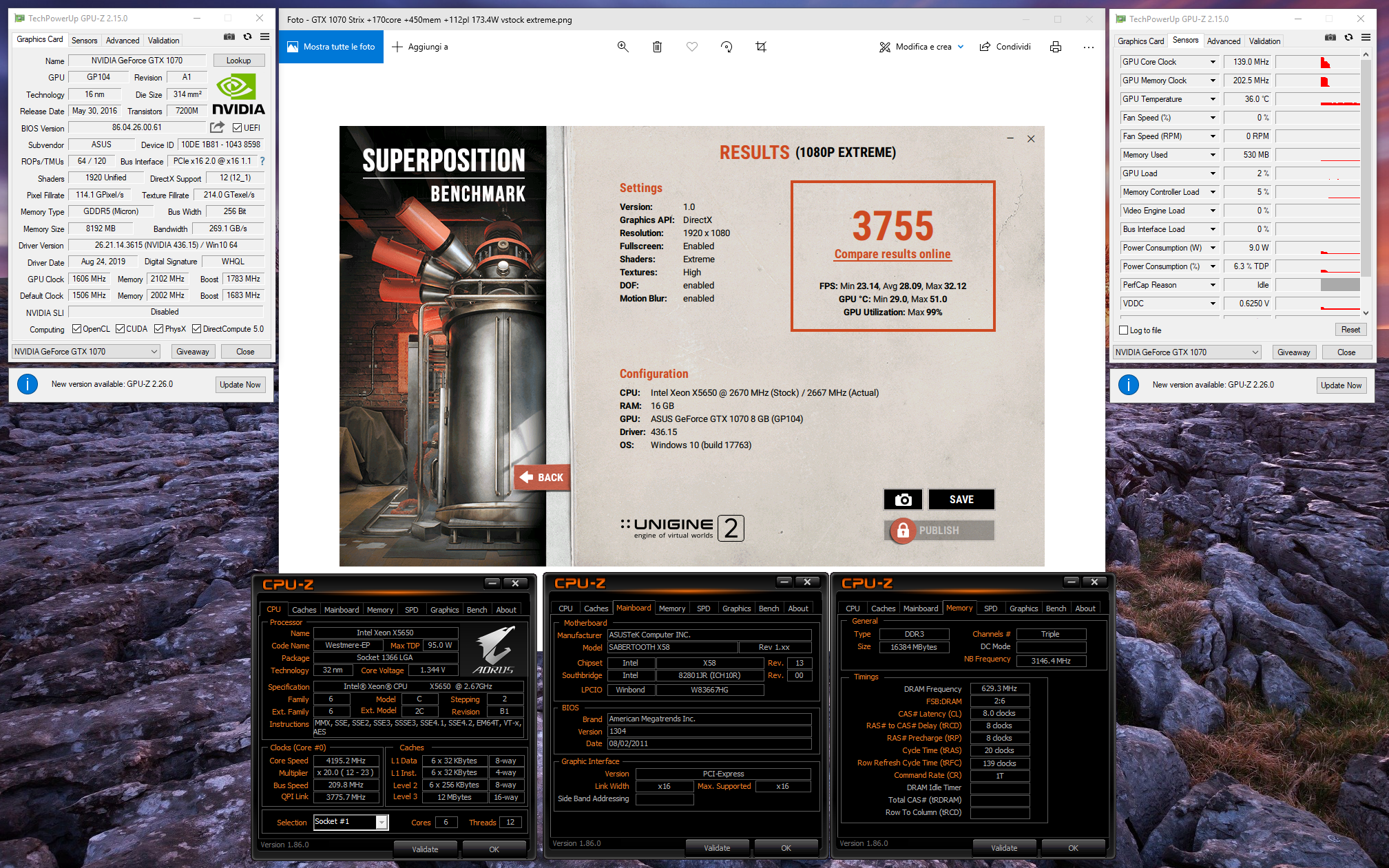Open the GPU selection dropdown in left GPU-Z
This screenshot has height=868, width=1389.
pyautogui.click(x=86, y=352)
